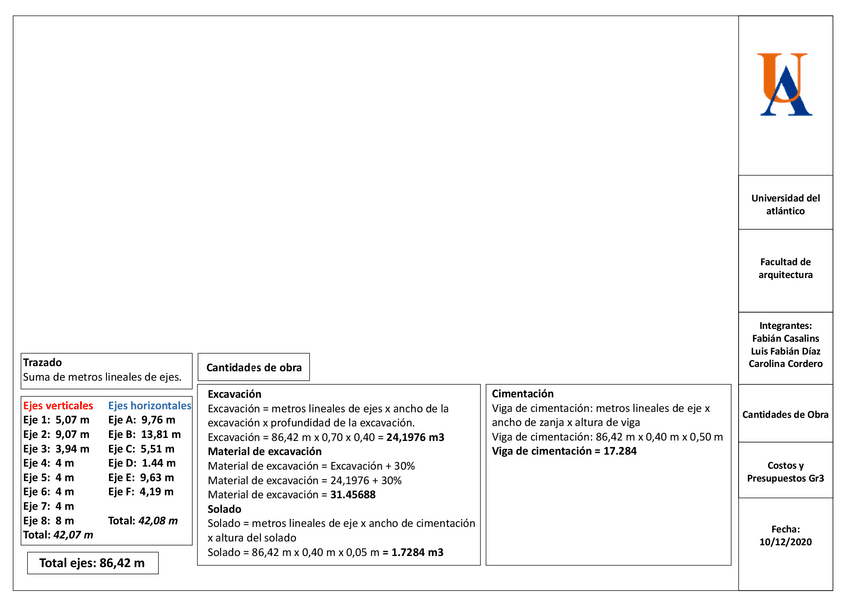Click the row 'Eje E: 9,63 m'

click(141, 477)
